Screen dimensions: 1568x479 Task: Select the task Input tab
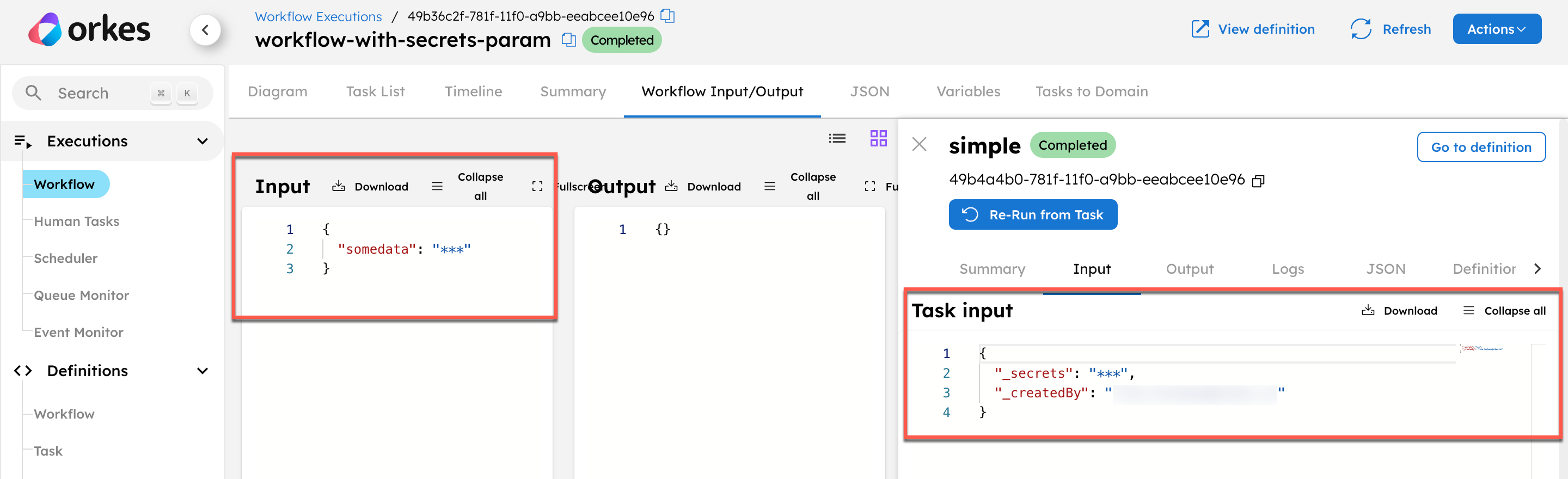pyautogui.click(x=1092, y=269)
